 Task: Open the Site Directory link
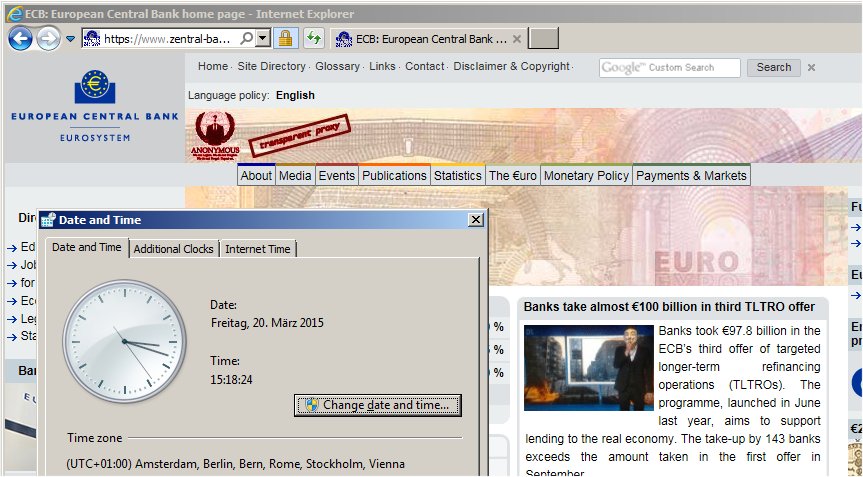271,66
